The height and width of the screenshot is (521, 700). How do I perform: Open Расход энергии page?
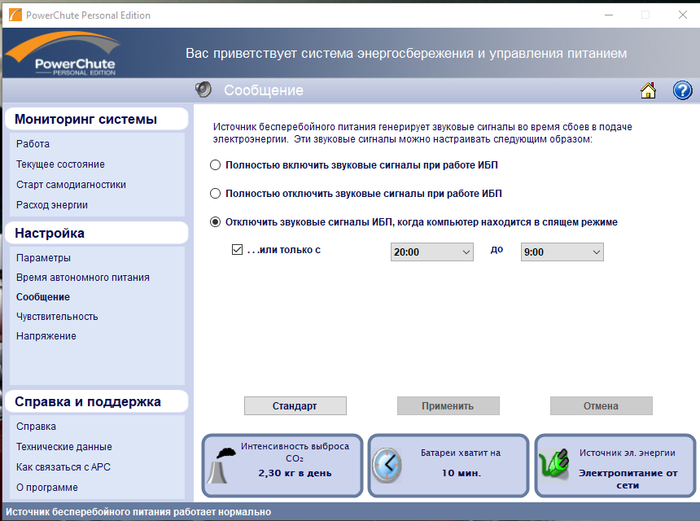click(52, 205)
